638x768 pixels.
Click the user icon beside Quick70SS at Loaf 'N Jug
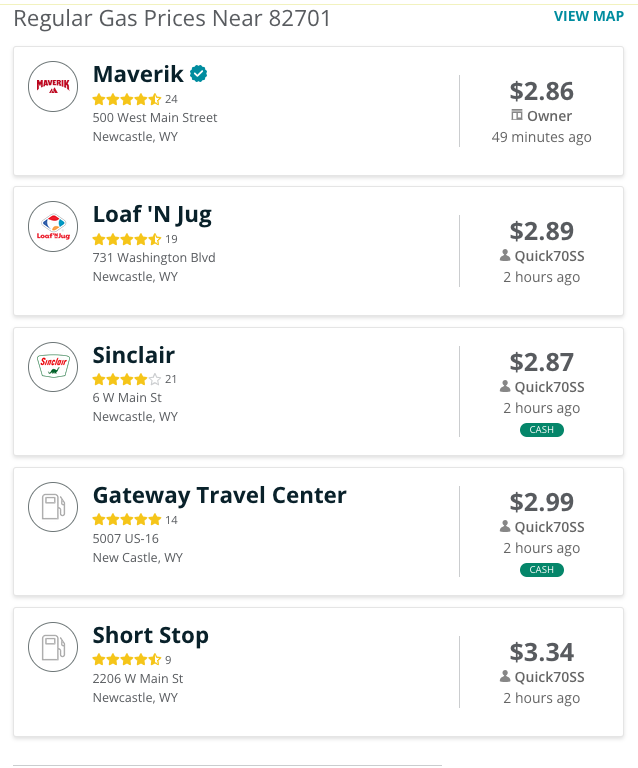[505, 255]
